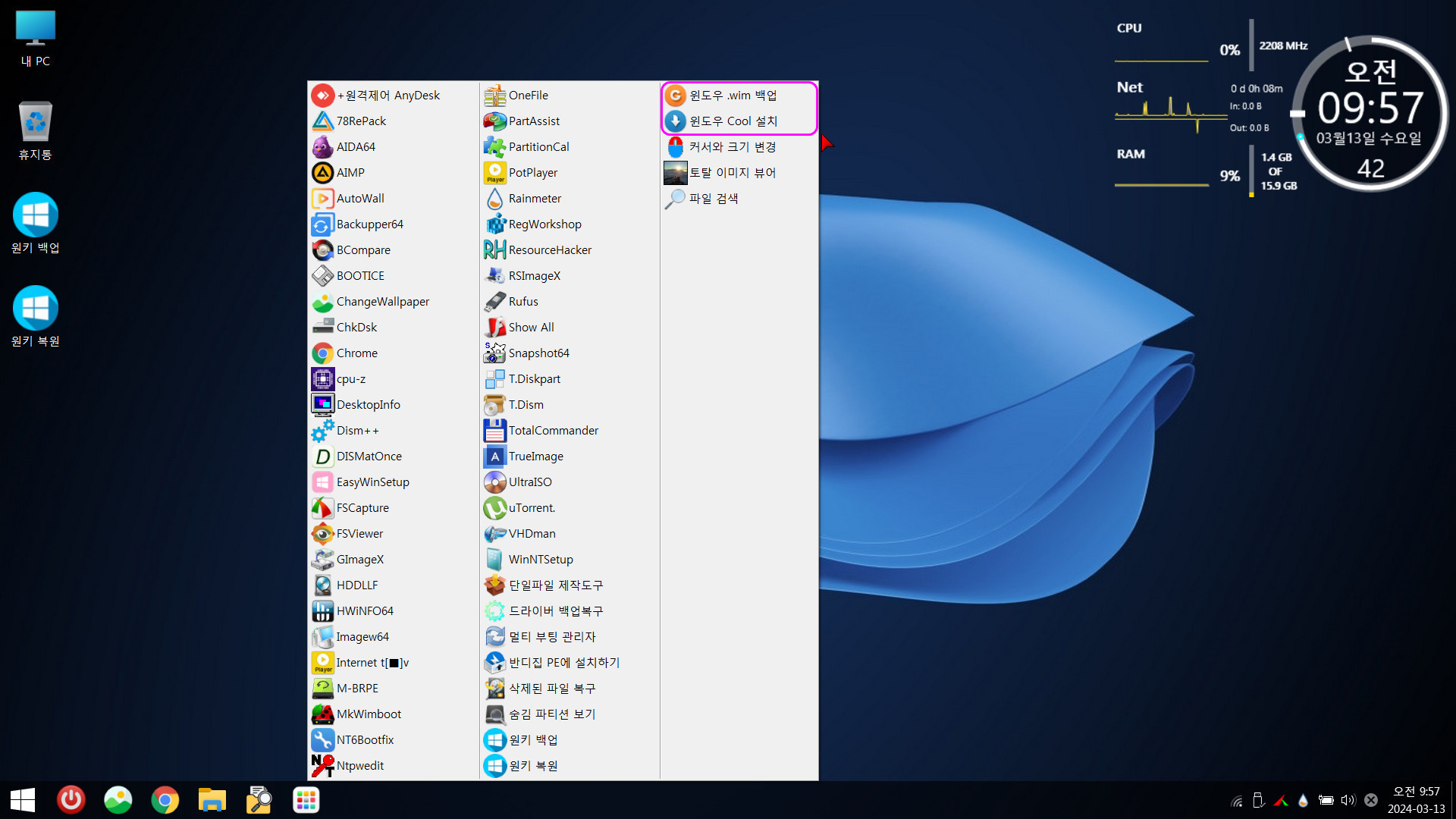Open uTorrent entry
1456x819 pixels.
click(x=570, y=507)
